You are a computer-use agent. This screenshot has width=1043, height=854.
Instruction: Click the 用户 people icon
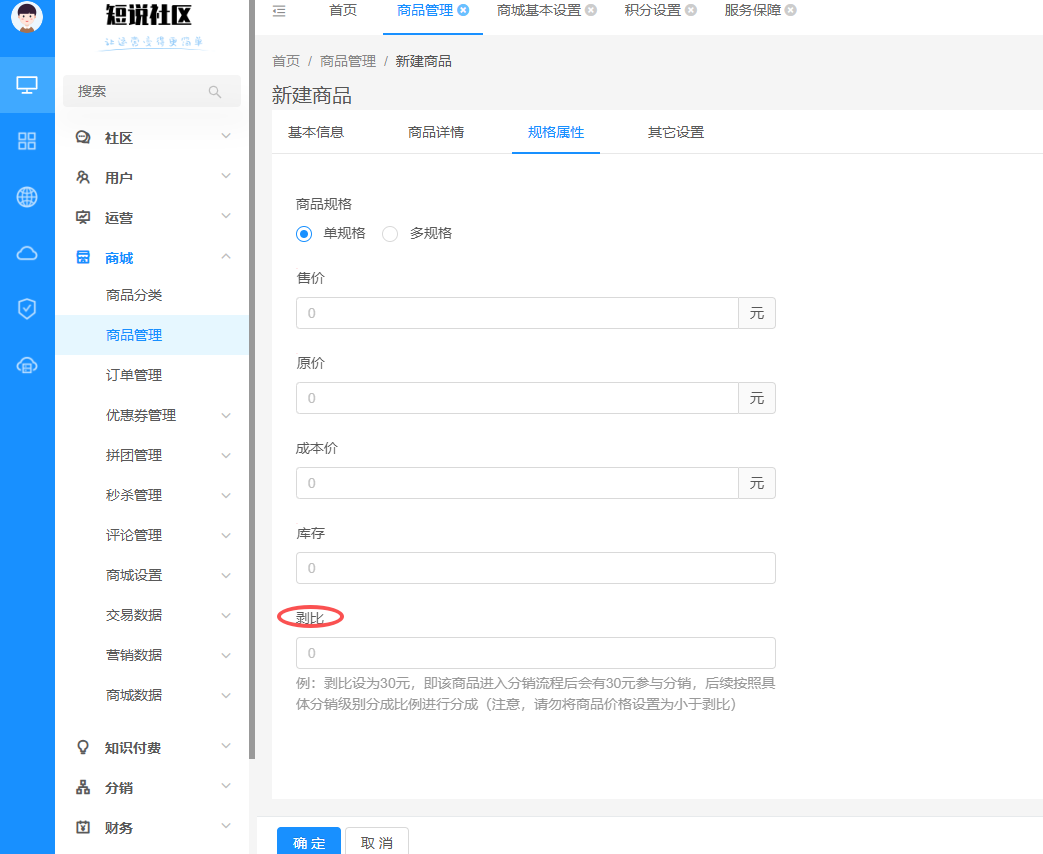tap(83, 178)
